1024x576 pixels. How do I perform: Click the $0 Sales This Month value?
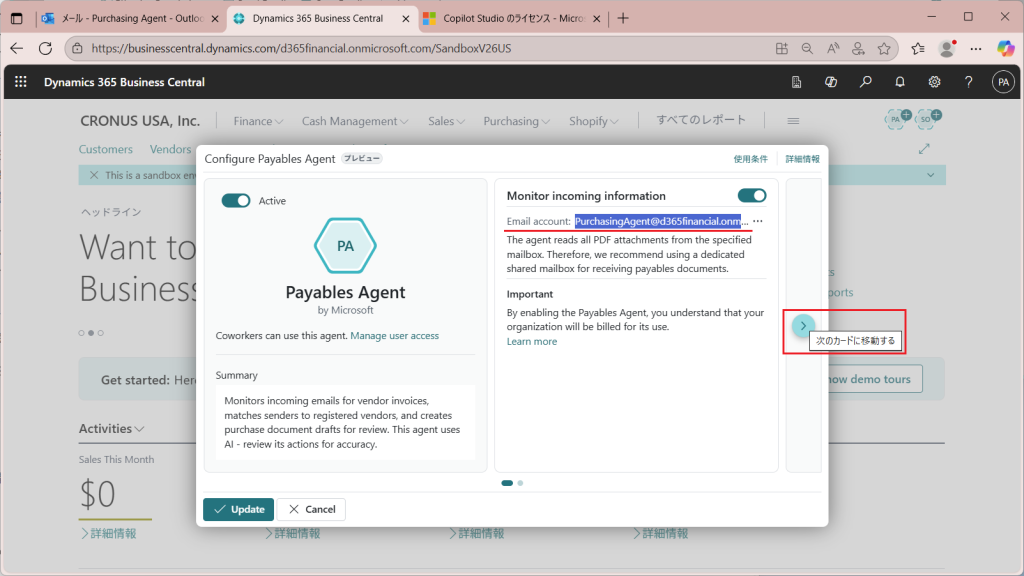point(97,494)
